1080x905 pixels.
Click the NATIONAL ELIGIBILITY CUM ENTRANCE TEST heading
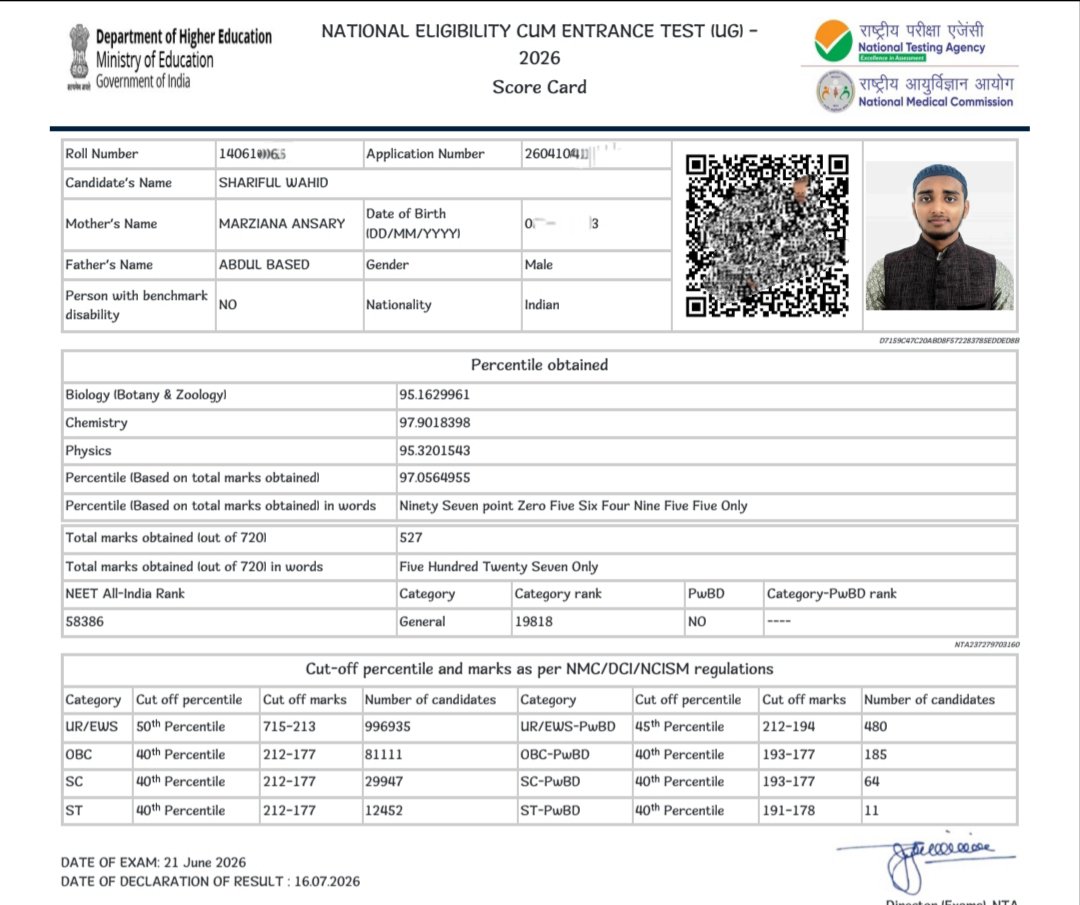[539, 44]
